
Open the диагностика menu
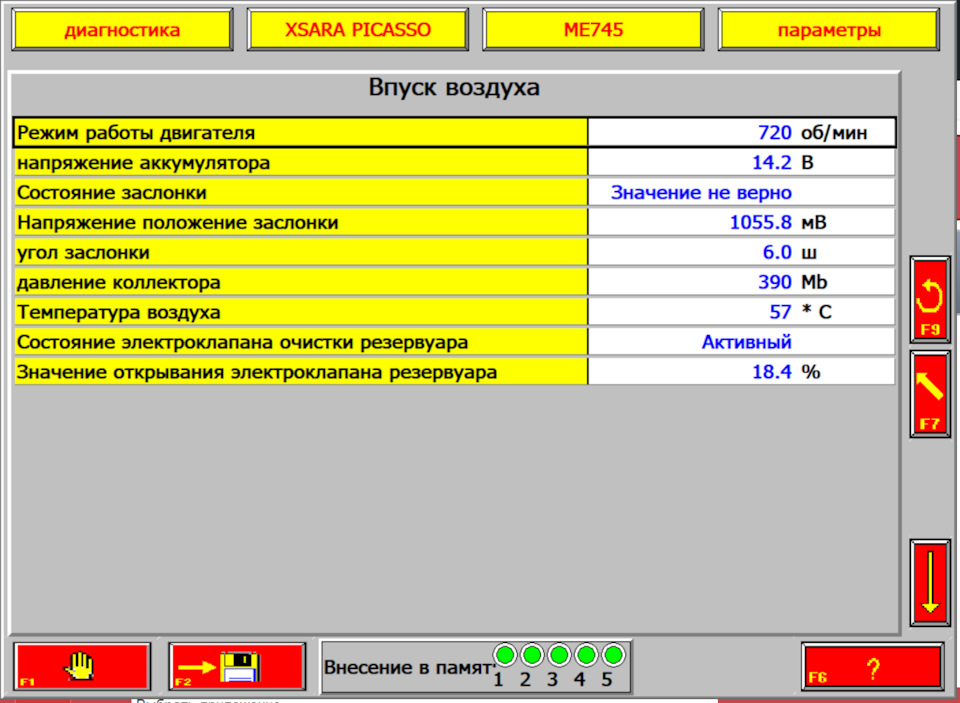[x=121, y=29]
